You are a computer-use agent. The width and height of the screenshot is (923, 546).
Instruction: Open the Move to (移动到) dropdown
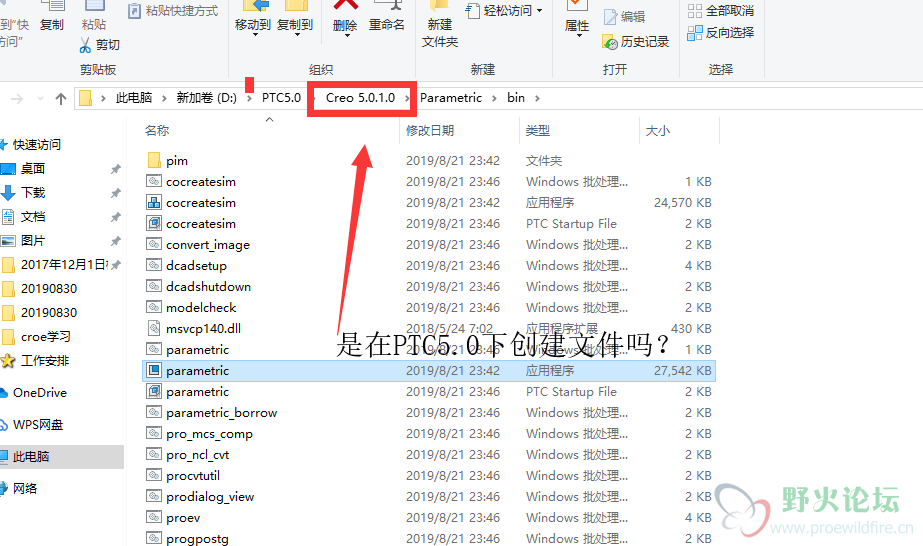pos(253,19)
